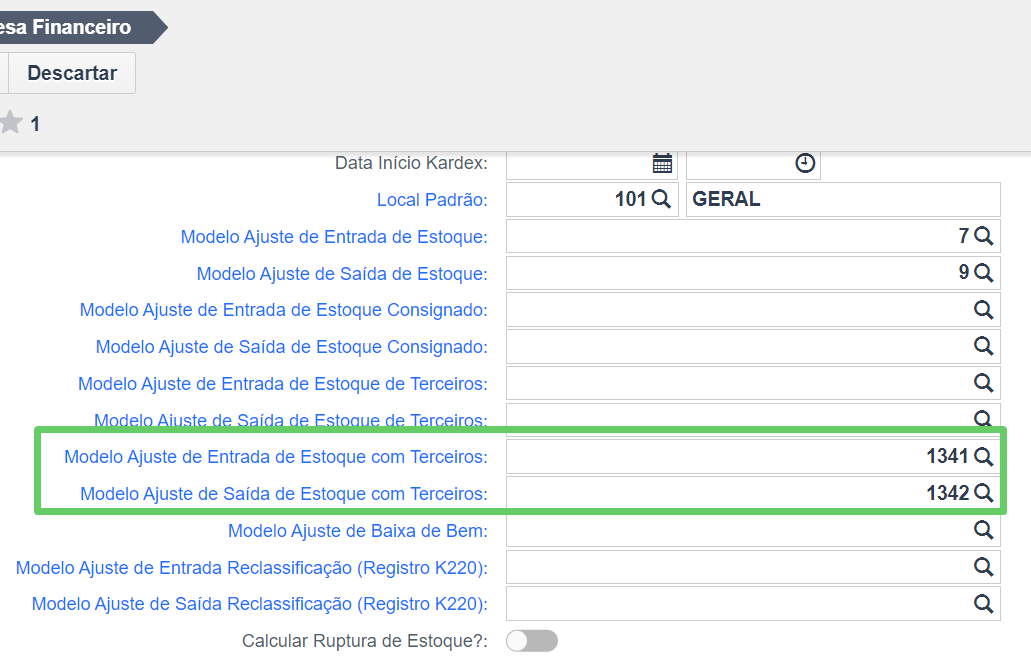
Task: Open Modelo Ajuste de Saída de Estoque com Terceiros link
Action: pyautogui.click(x=283, y=494)
